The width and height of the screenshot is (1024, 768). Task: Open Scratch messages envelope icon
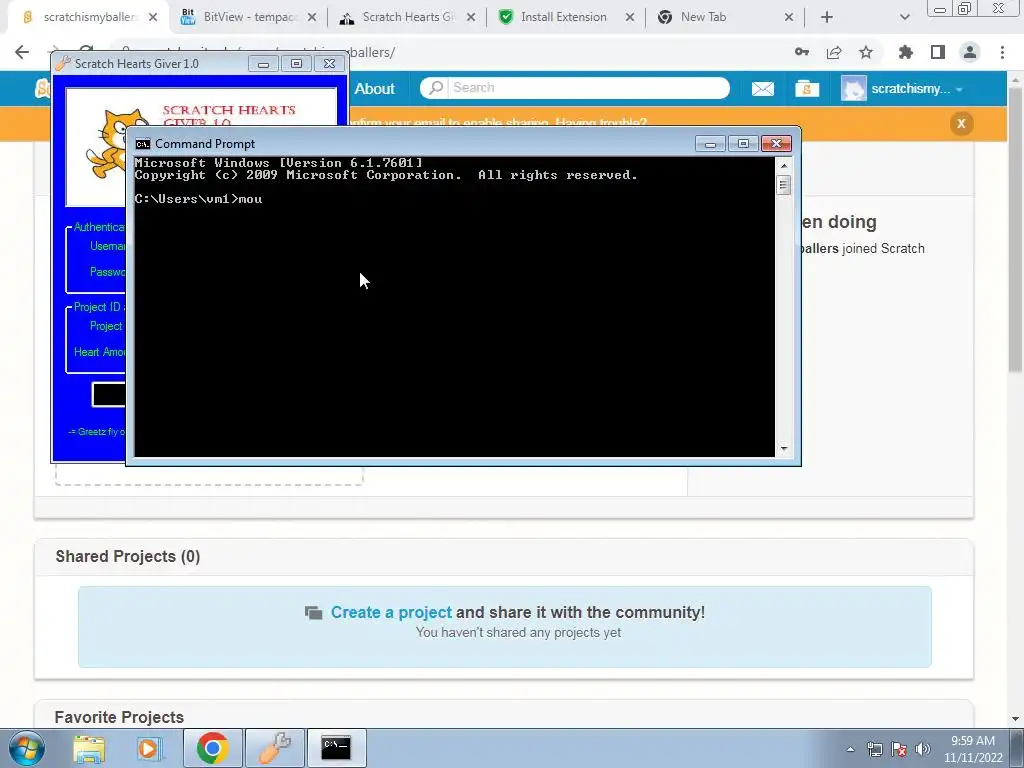coord(763,89)
